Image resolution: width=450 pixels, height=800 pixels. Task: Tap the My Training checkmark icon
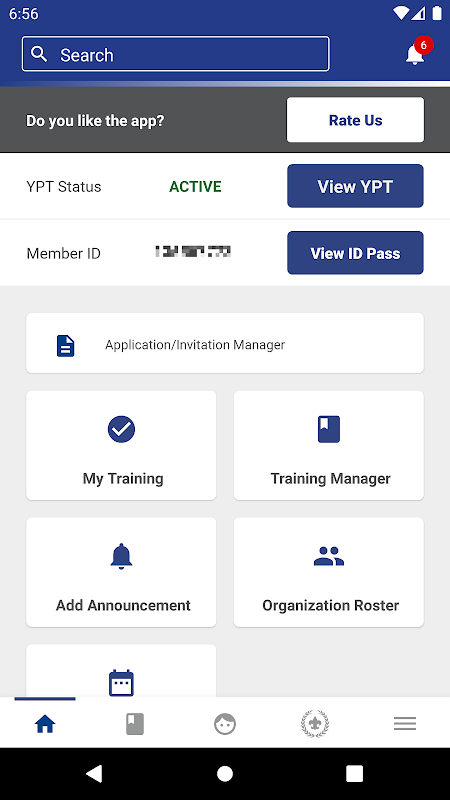point(121,429)
